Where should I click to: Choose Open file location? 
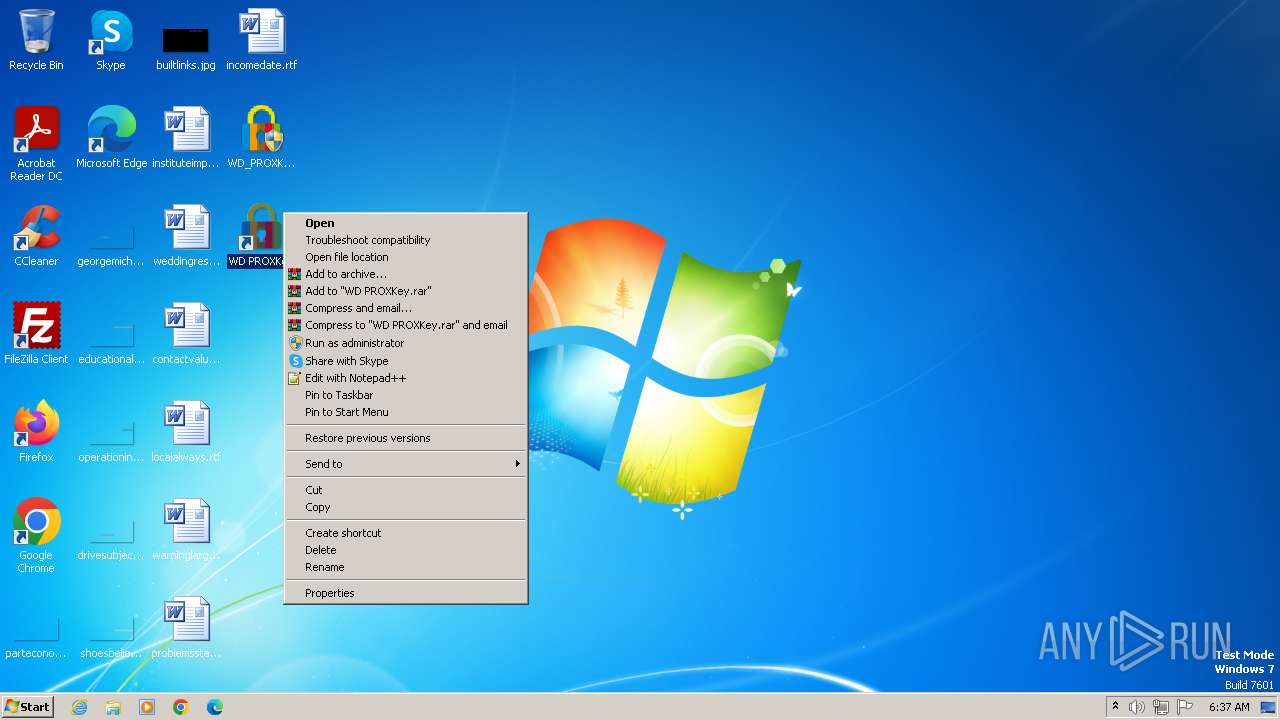[405, 257]
